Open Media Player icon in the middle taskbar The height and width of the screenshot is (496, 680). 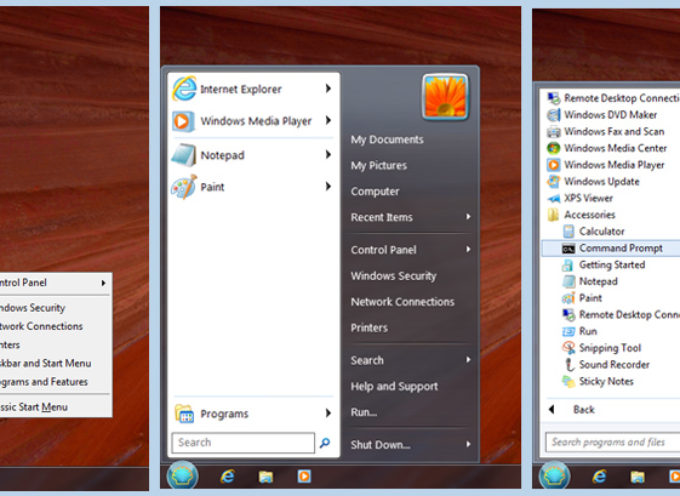point(304,476)
